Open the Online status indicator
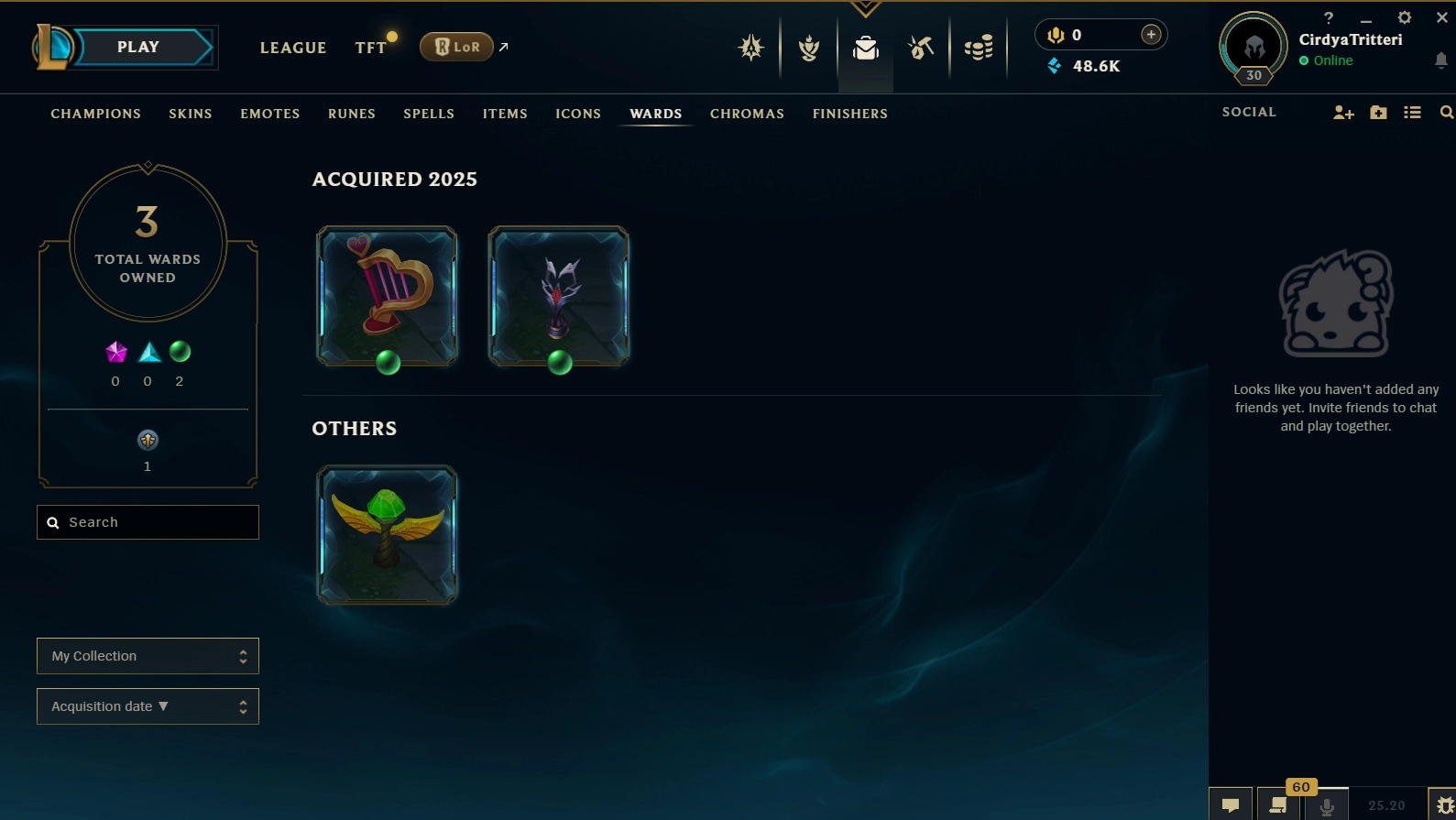The width and height of the screenshot is (1456, 820). pos(1326,60)
